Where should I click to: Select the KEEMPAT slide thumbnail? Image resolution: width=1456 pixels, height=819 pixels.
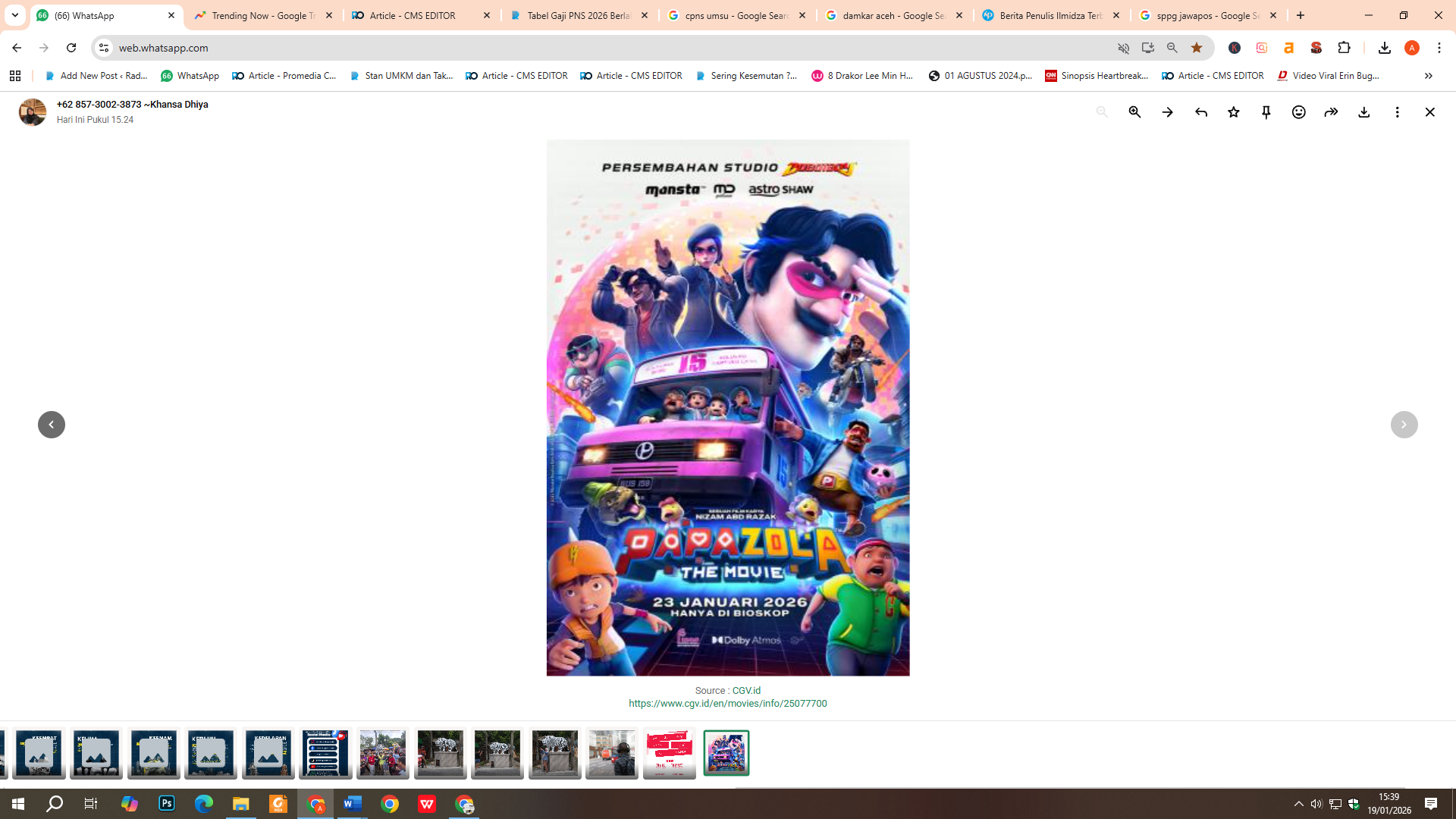39,753
